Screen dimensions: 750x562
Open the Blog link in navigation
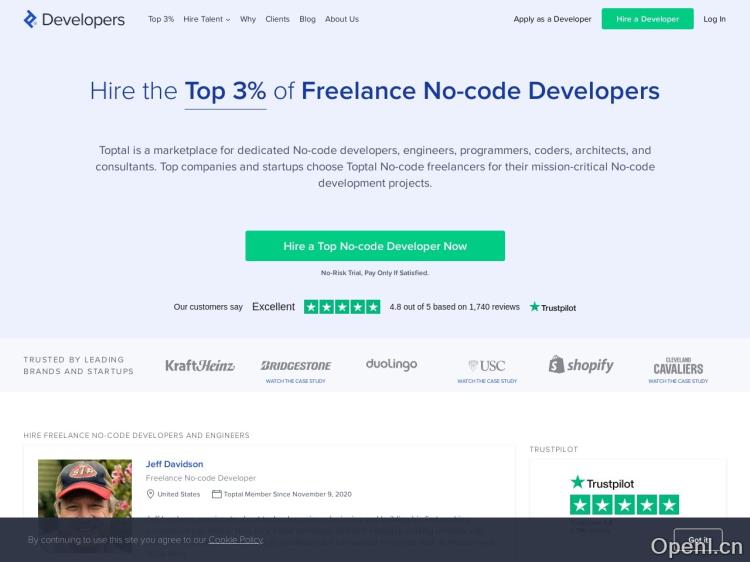click(308, 19)
